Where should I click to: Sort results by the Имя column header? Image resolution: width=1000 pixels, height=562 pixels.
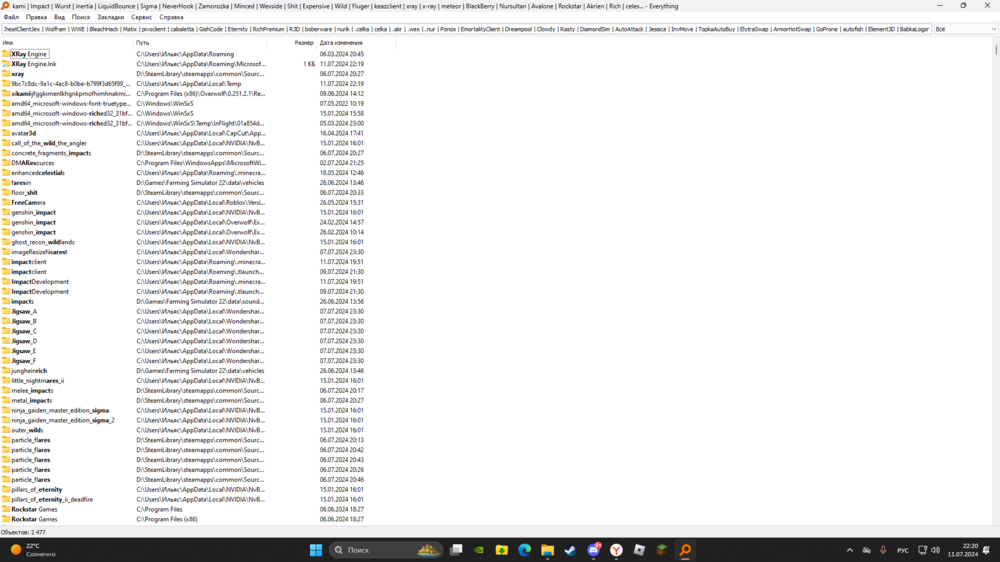click(x=66, y=43)
